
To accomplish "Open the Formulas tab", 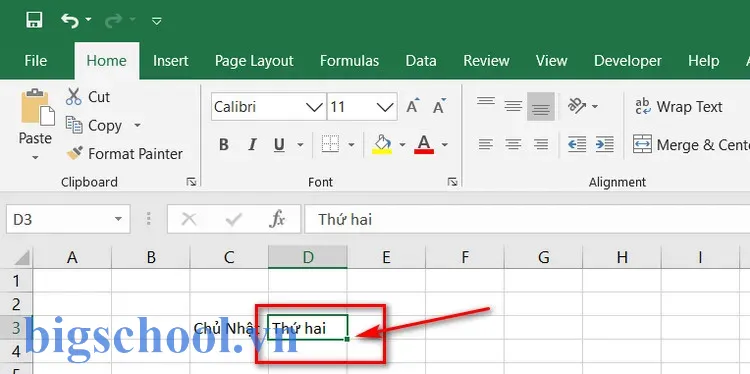I will (x=349, y=61).
